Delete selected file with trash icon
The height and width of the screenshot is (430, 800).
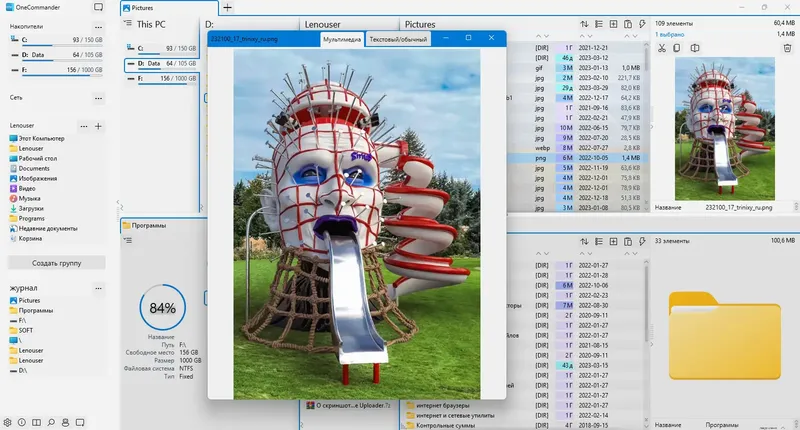787,48
